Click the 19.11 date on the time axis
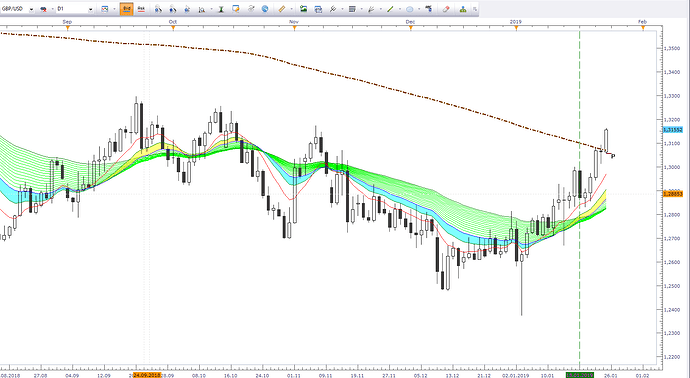690x378 pixels. (357, 375)
